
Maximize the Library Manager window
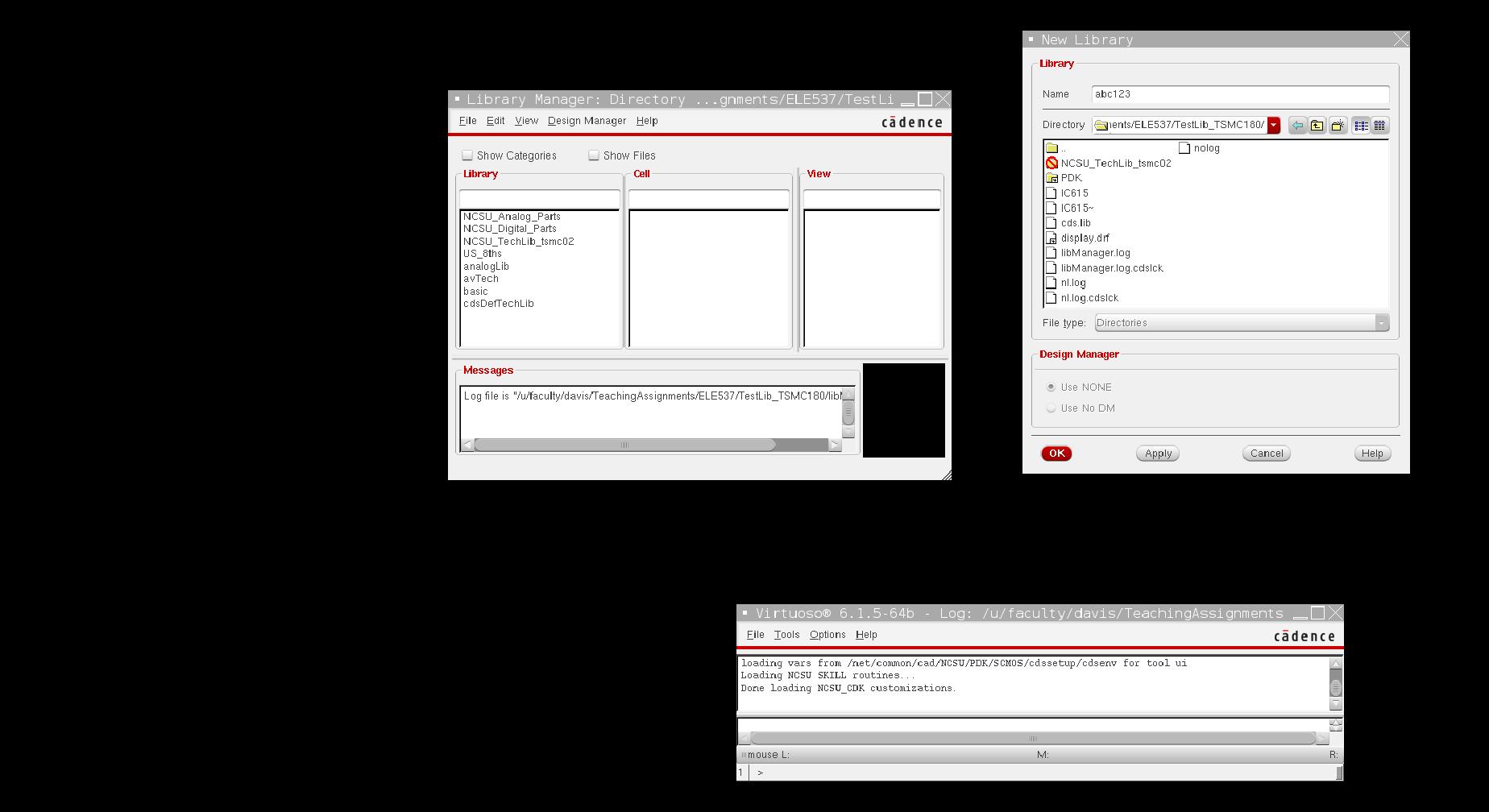pyautogui.click(x=926, y=99)
